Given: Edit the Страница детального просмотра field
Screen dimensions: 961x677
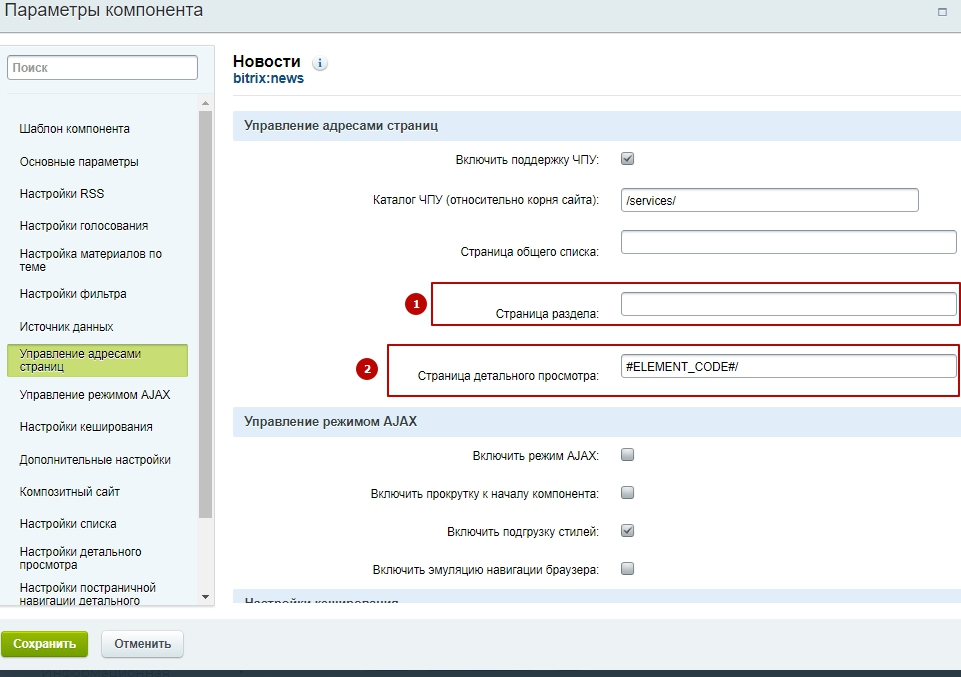Looking at the screenshot, I should pyautogui.click(x=788, y=367).
